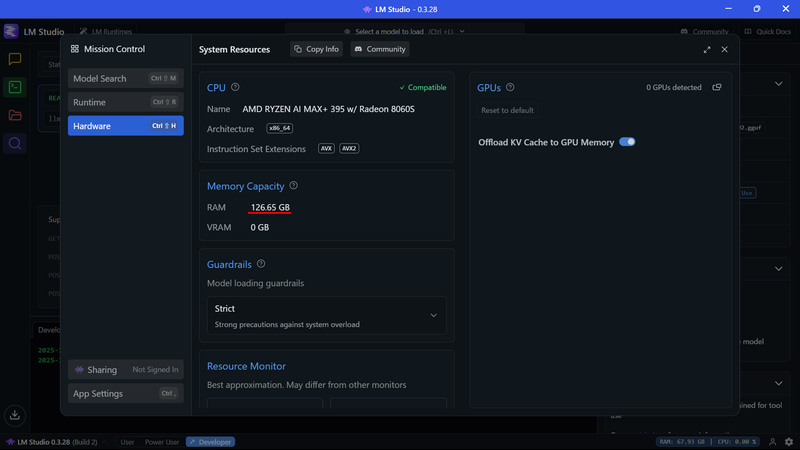Click the GPUs help icon
This screenshot has width=800, height=450.
pos(510,87)
